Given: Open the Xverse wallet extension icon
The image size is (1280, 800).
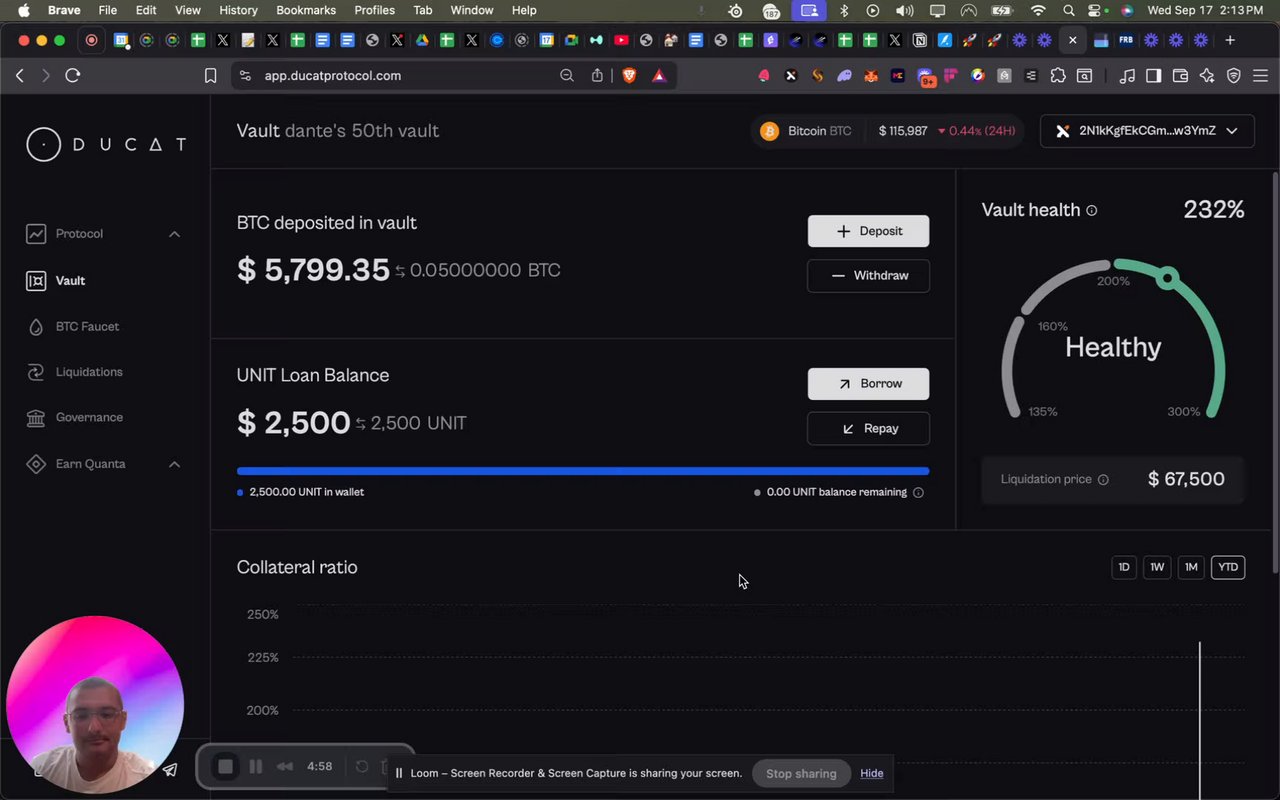Looking at the screenshot, I should (791, 75).
